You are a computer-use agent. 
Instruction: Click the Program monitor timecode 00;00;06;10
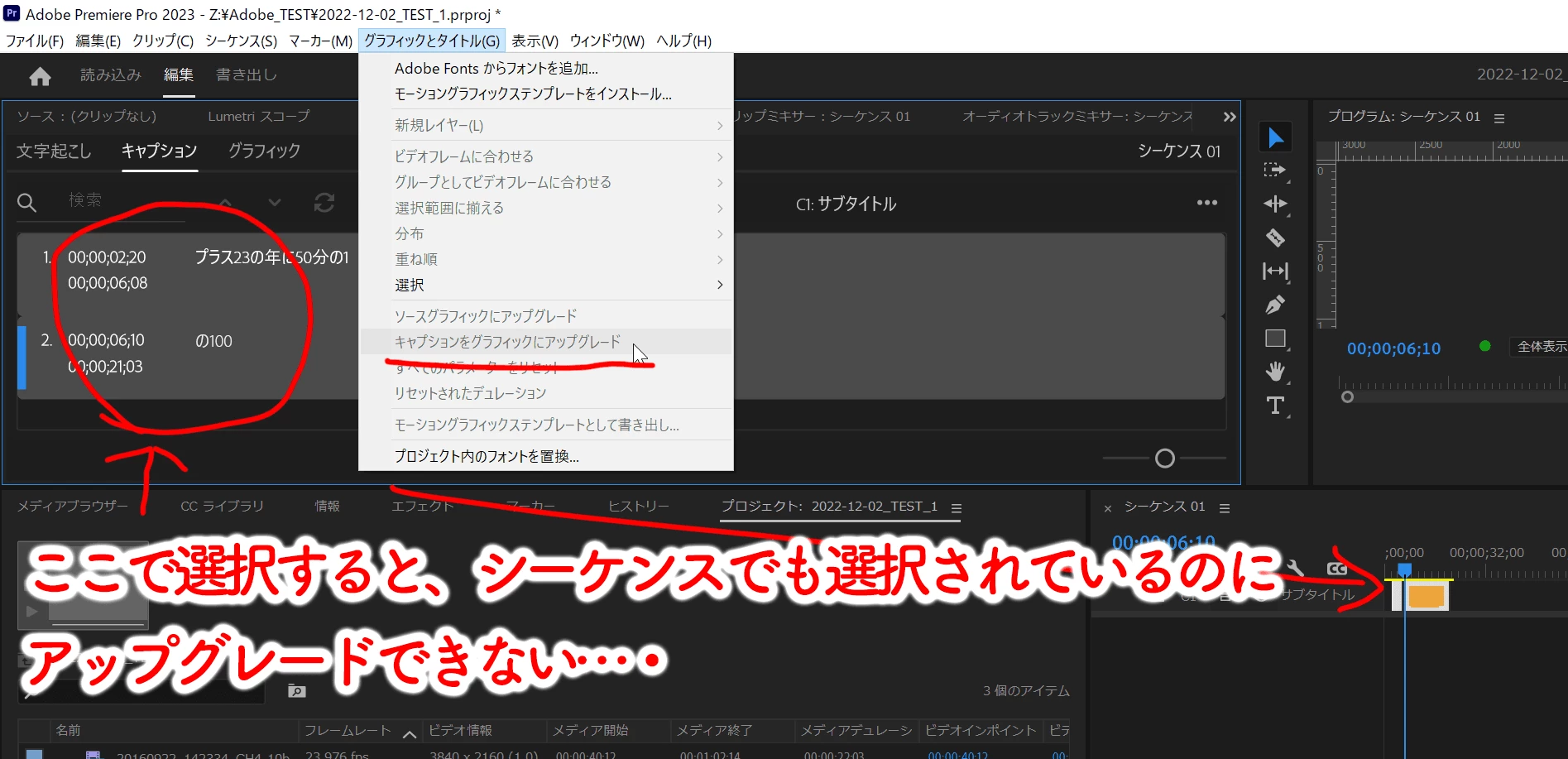[1393, 348]
